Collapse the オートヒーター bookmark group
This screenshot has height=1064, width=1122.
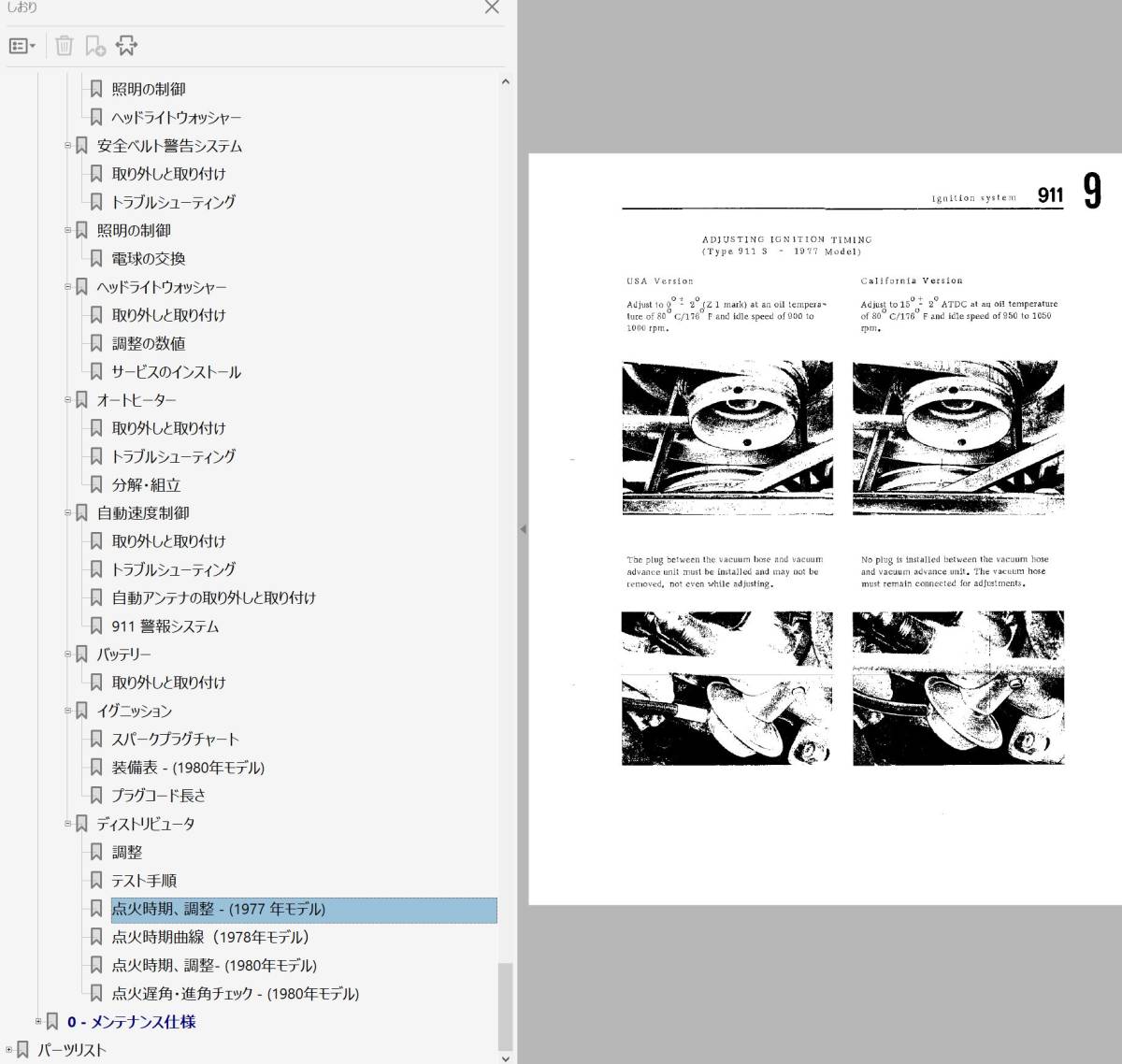click(67, 399)
